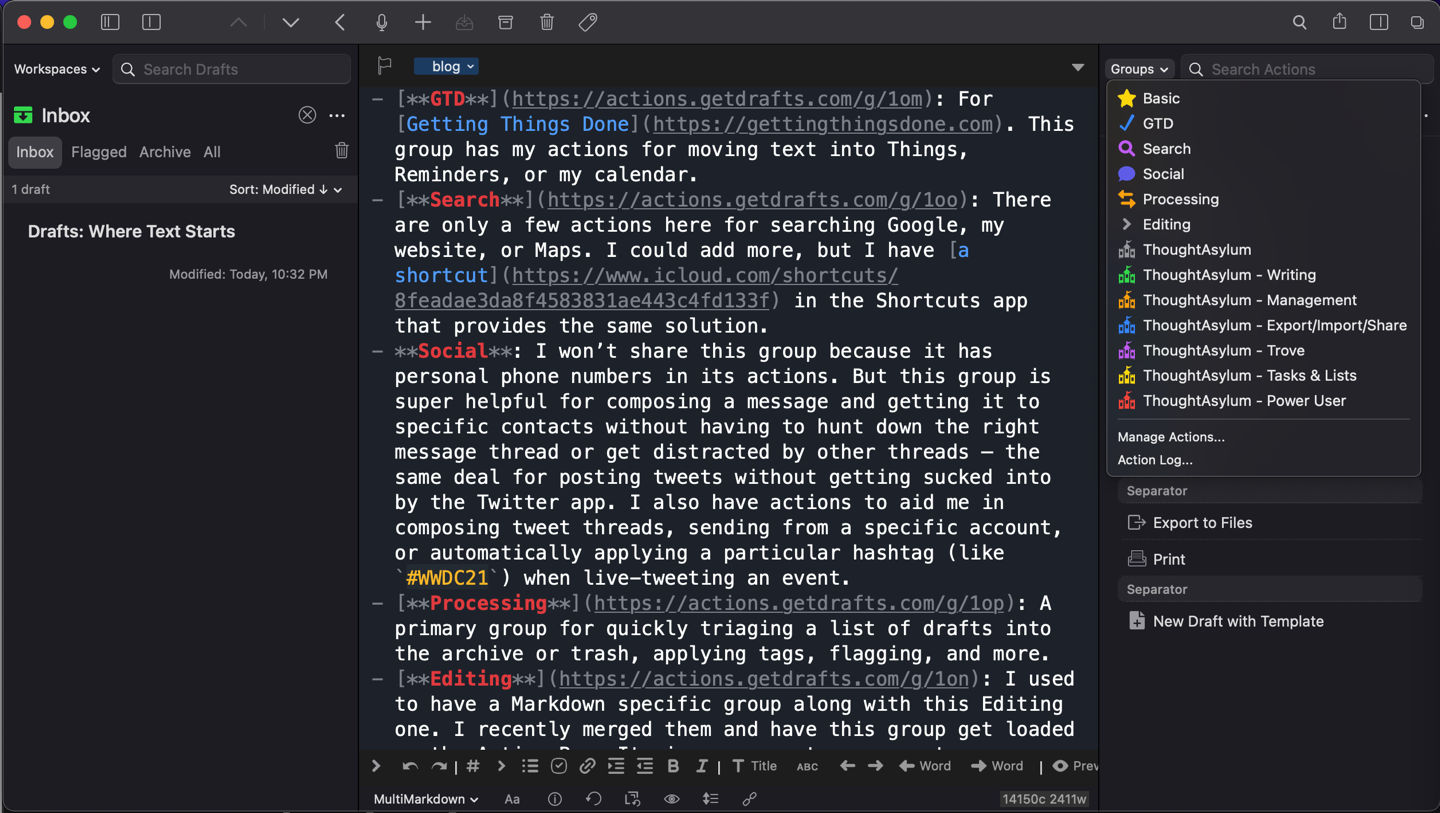The width and height of the screenshot is (1440, 813).
Task: Open Sort: Modified dropdown
Action: (x=286, y=189)
